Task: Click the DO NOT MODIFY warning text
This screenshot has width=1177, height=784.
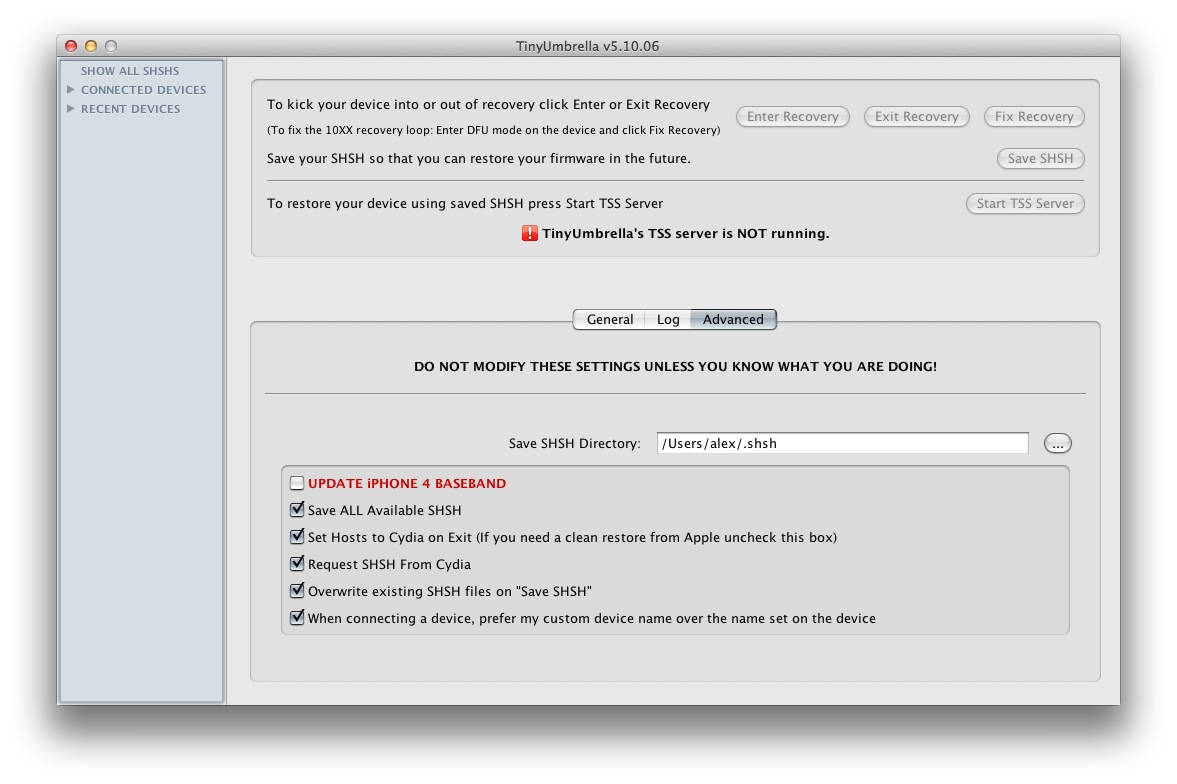Action: 675,366
